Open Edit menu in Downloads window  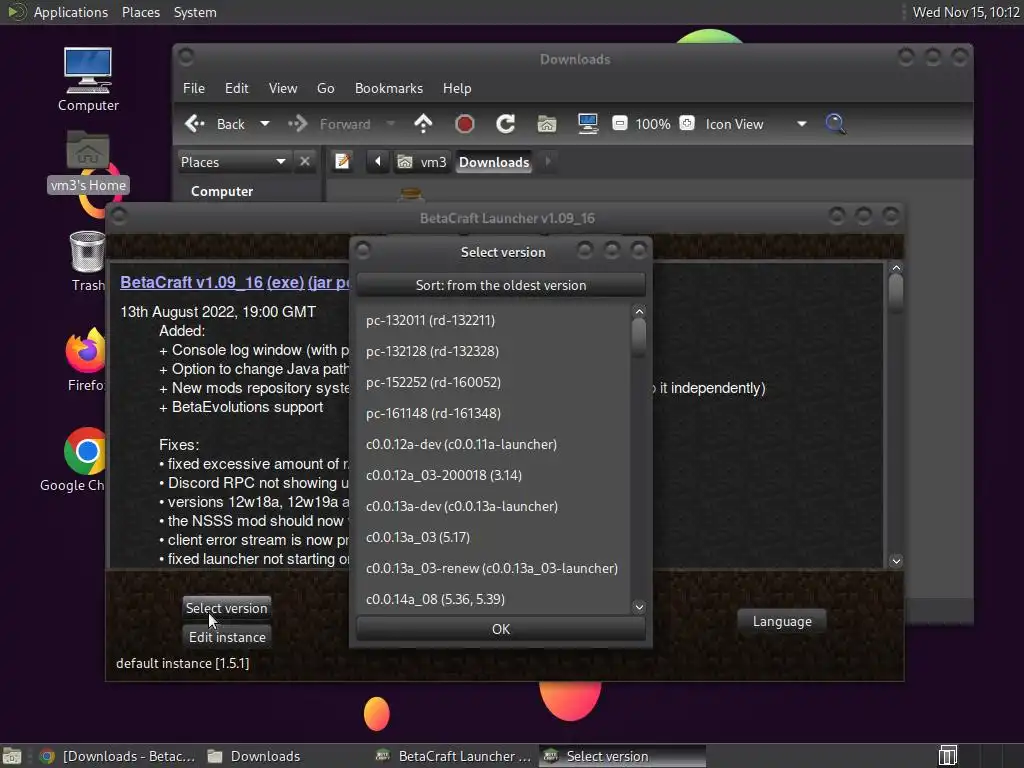pos(236,88)
